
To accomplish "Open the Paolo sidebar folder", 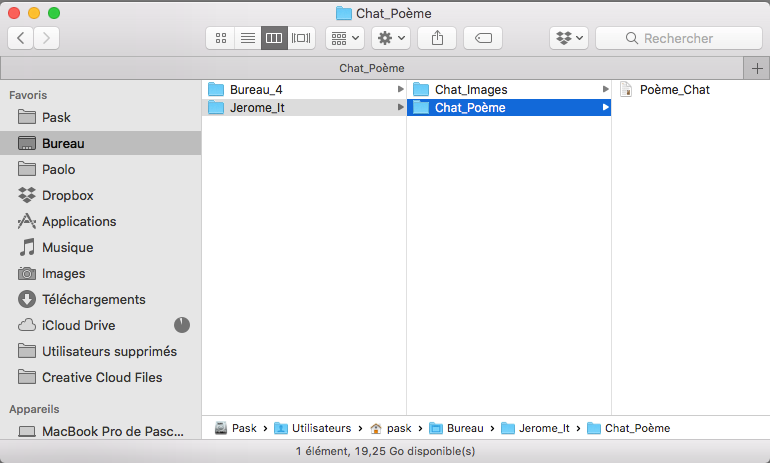I will click(x=101, y=169).
